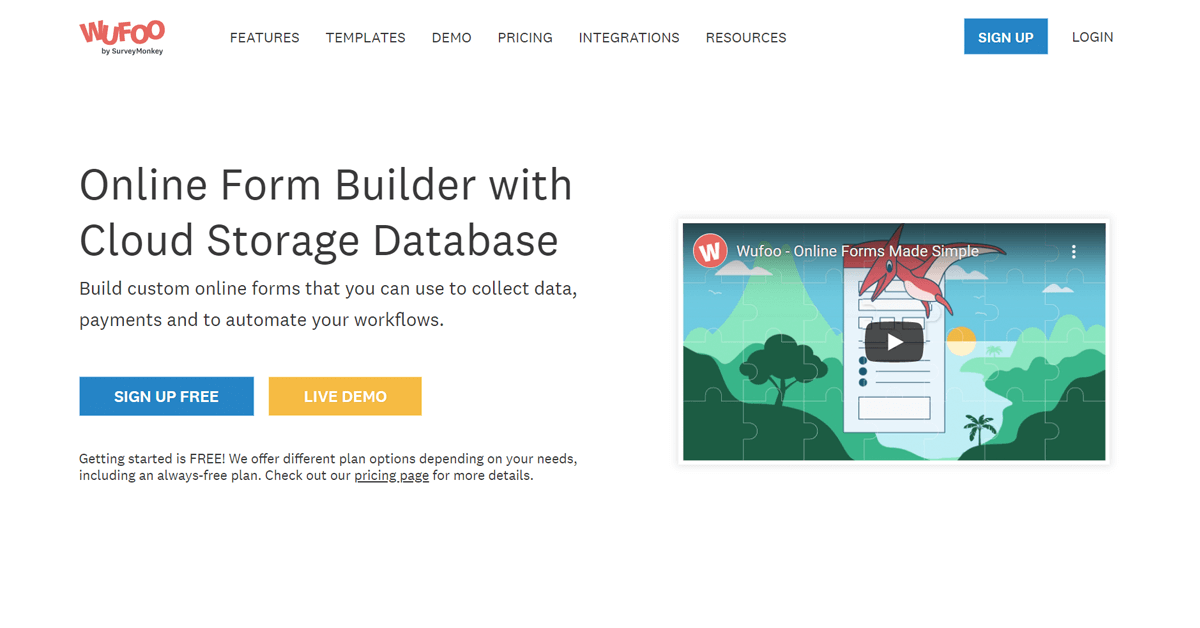Viewport: 1200px width, 628px height.
Task: Click the yellow Live Demo button
Action: point(345,396)
